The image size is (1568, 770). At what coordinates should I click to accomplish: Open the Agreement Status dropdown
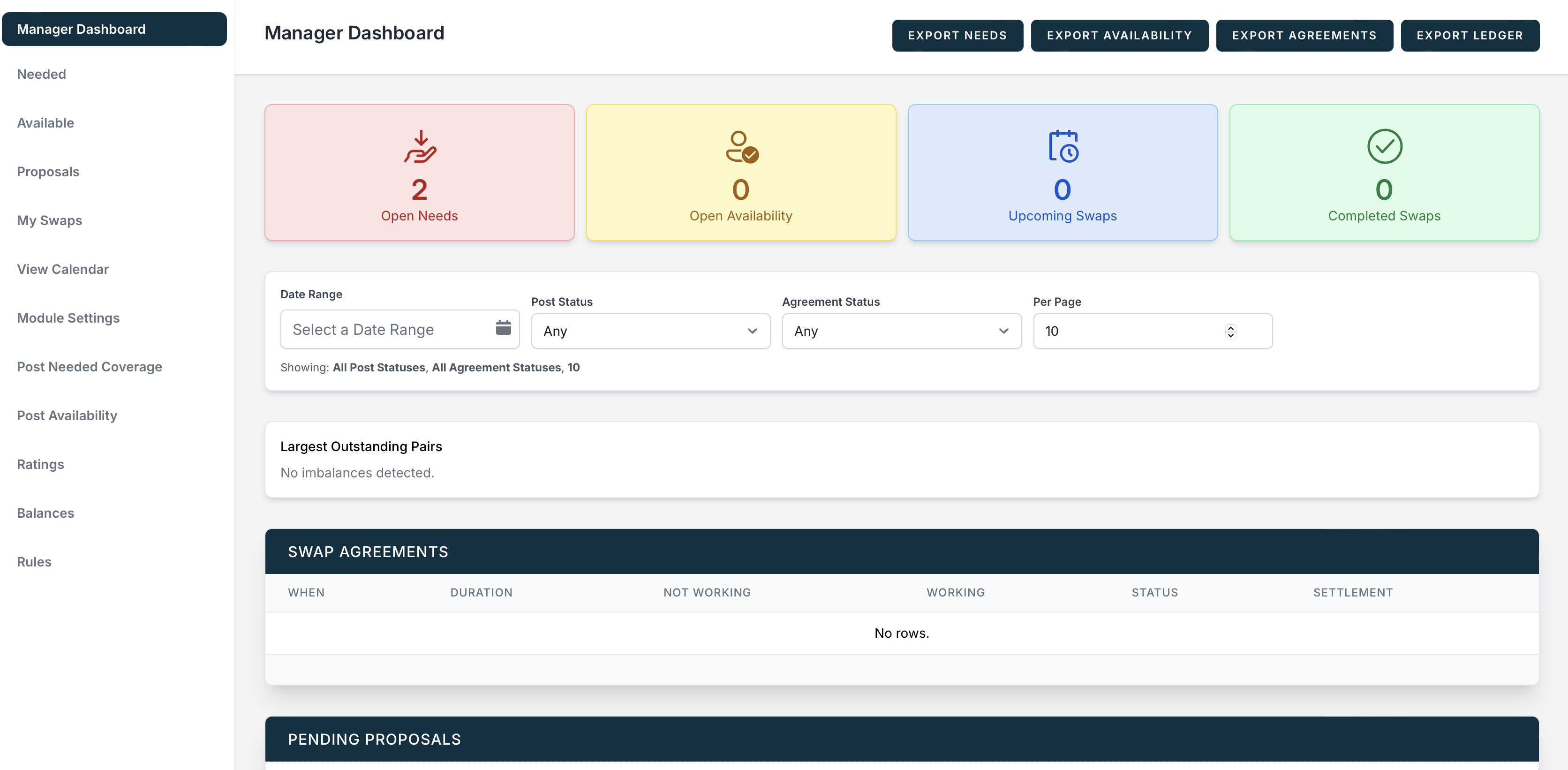(x=901, y=331)
